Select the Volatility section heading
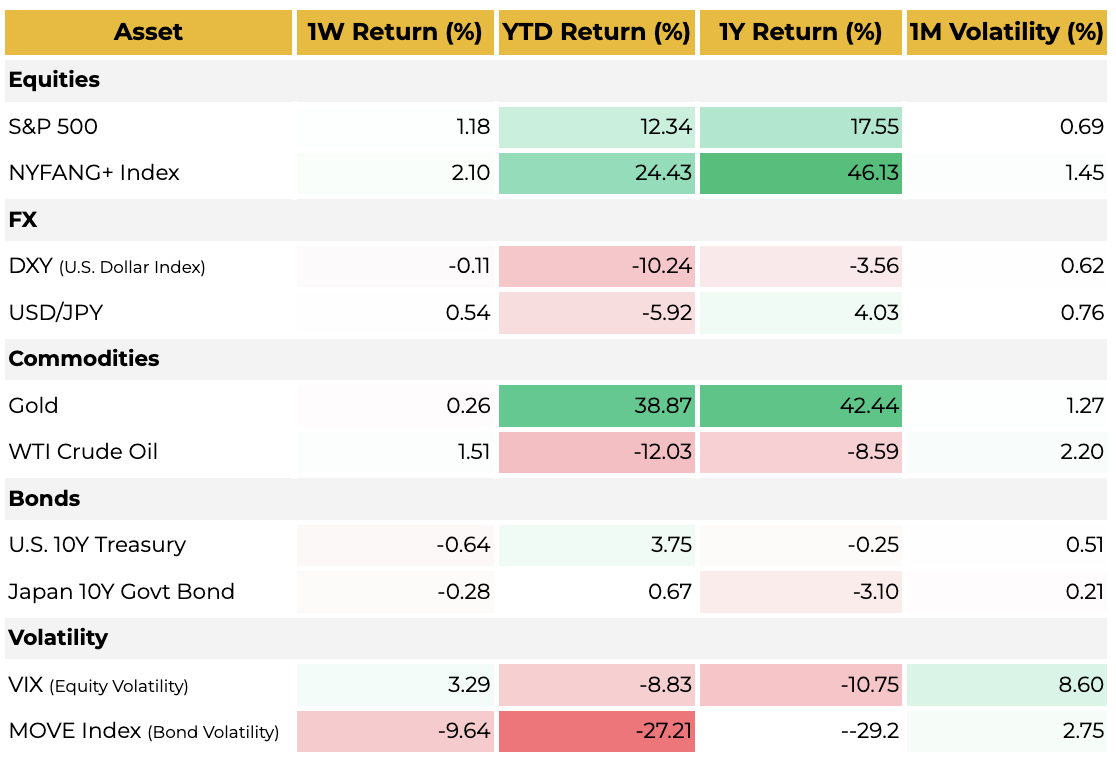 click(58, 637)
